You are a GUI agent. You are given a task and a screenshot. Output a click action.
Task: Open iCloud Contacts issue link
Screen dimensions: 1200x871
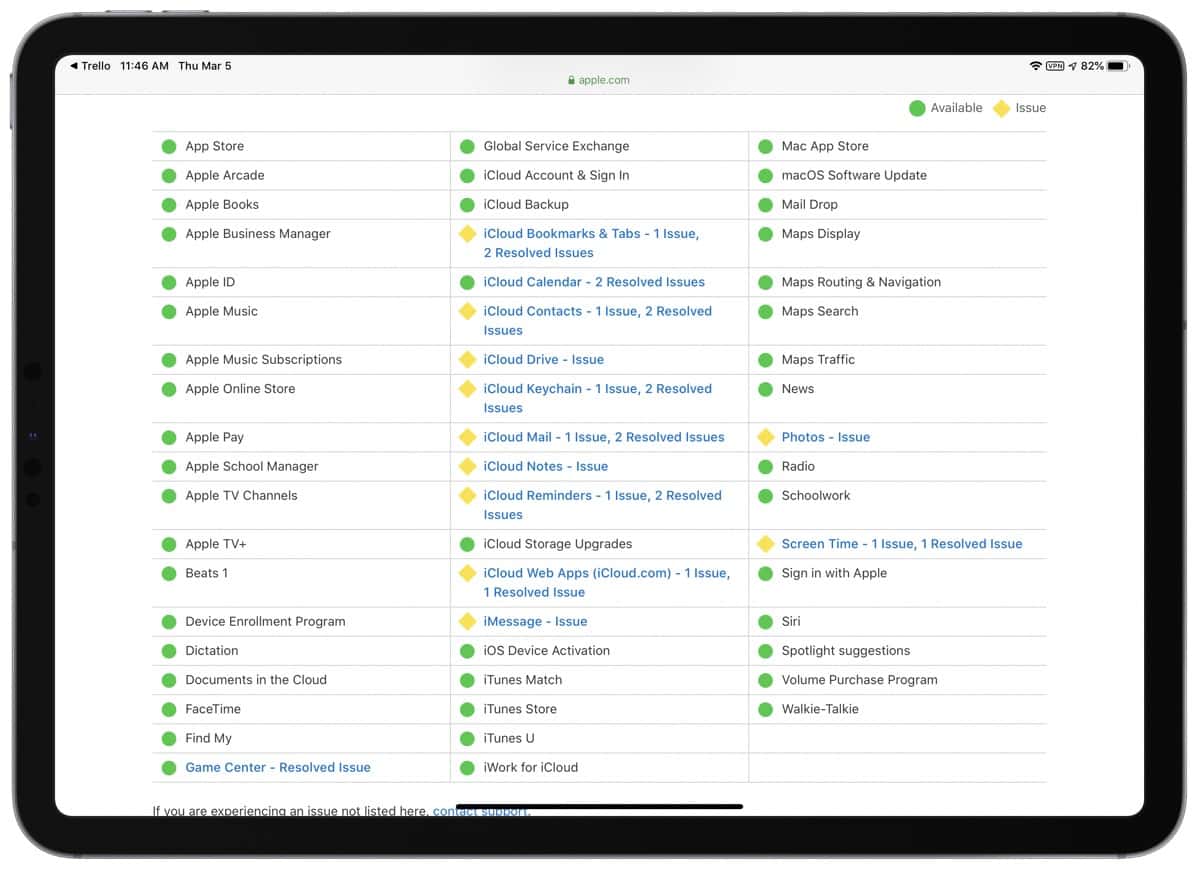tap(598, 321)
